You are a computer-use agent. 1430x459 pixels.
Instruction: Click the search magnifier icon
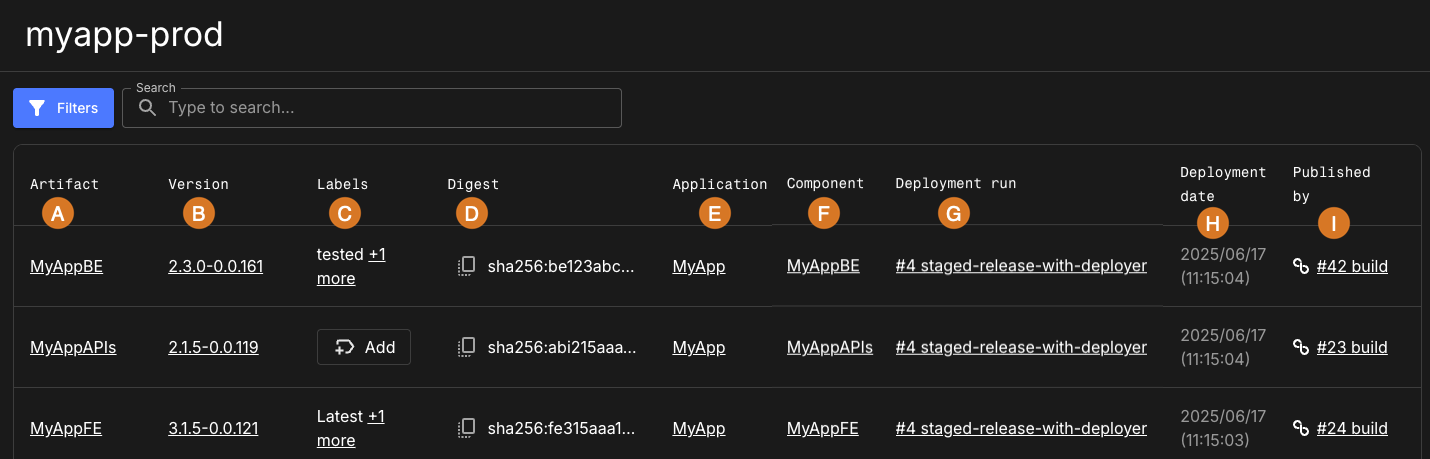148,108
